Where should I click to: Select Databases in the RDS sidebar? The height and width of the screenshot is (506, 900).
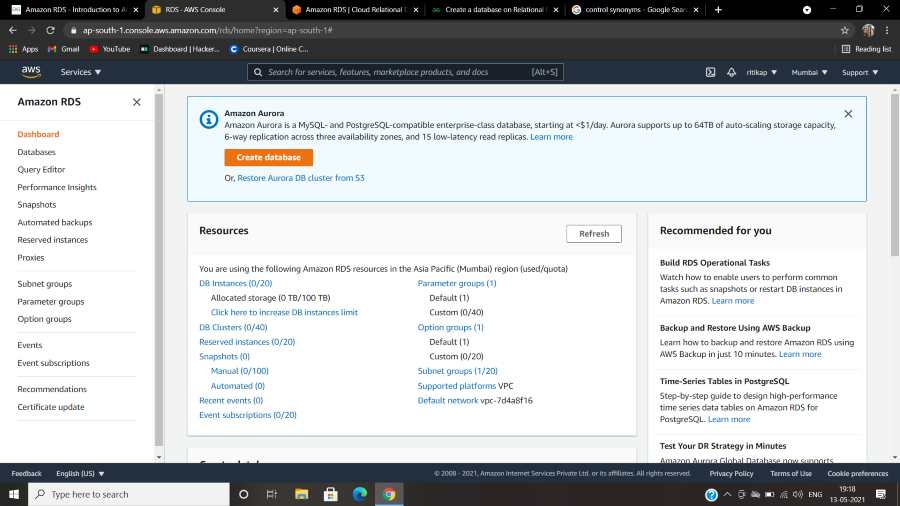click(x=36, y=152)
